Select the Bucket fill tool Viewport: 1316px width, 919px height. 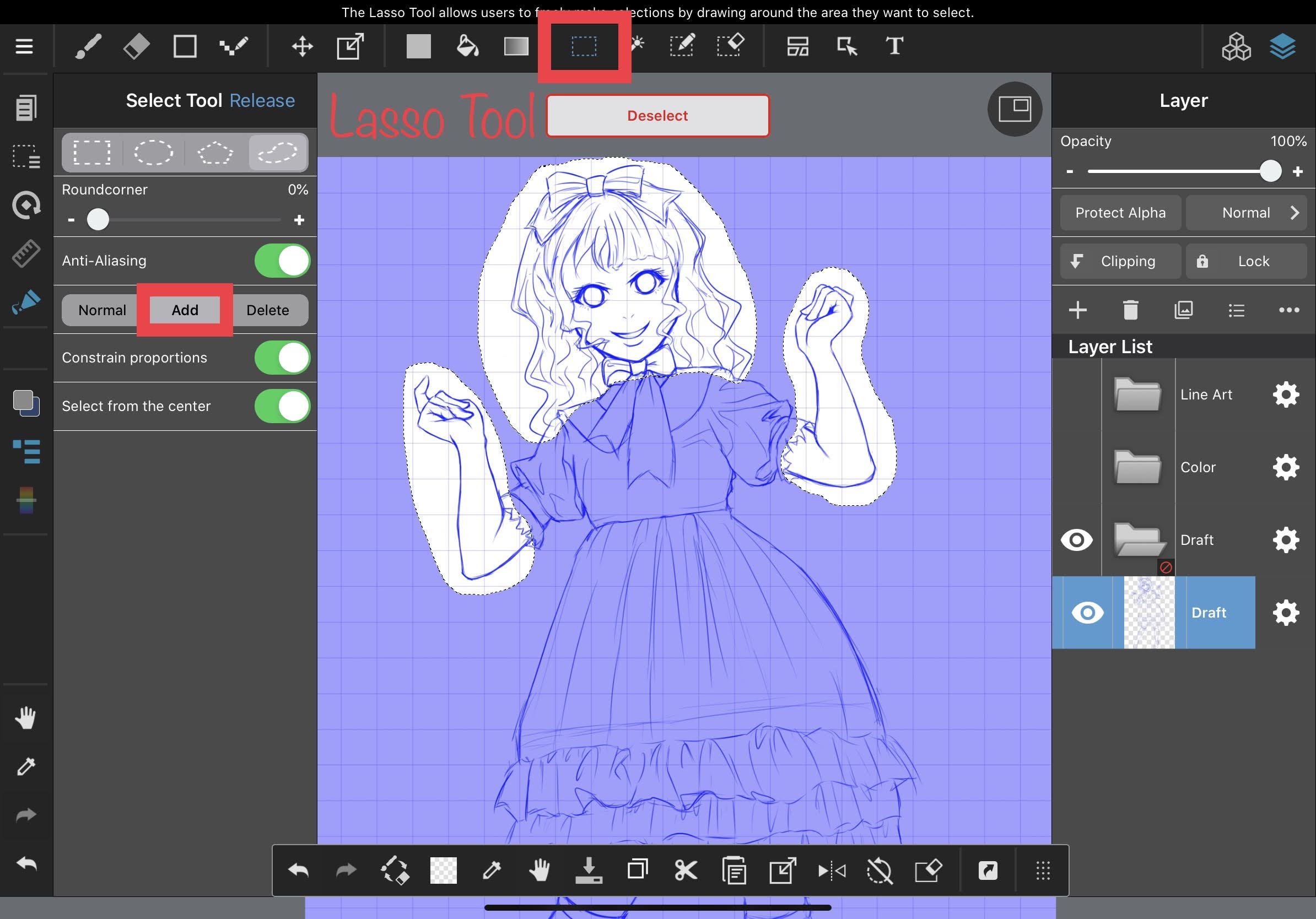click(x=467, y=46)
